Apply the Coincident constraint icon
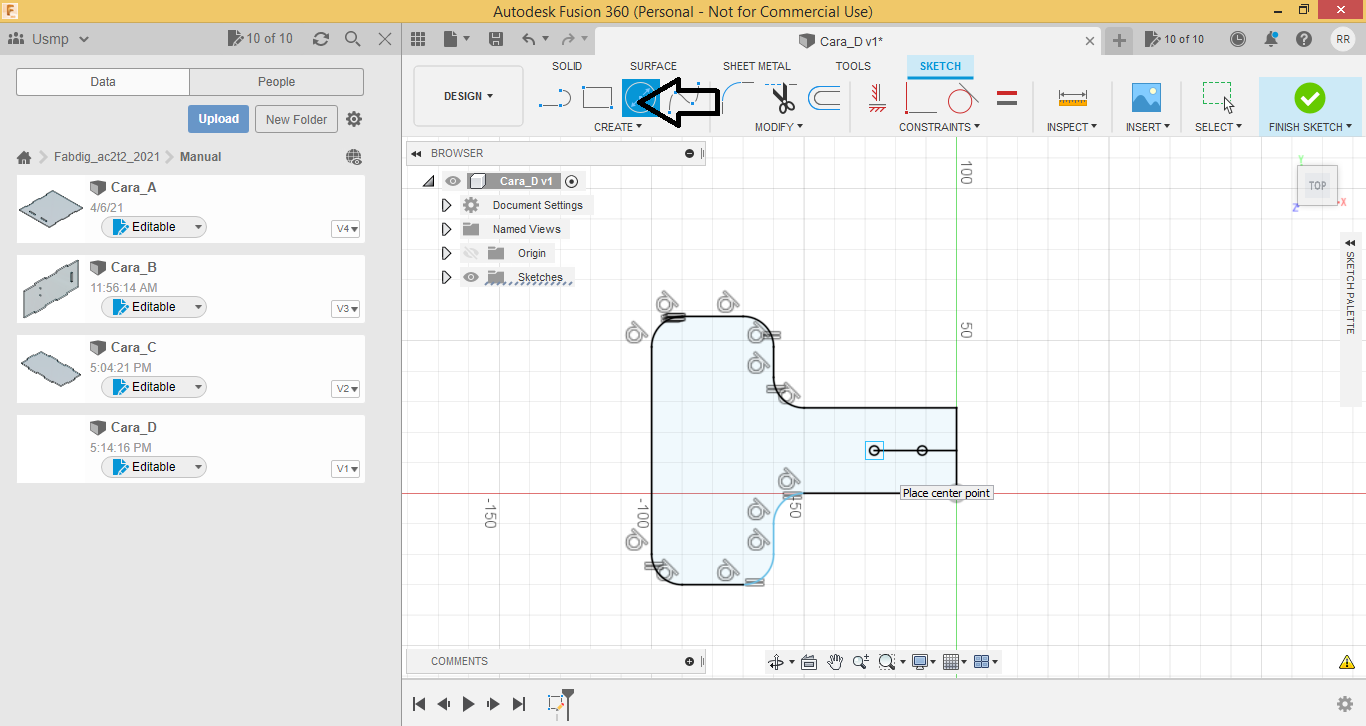The height and width of the screenshot is (726, 1366). 921,98
